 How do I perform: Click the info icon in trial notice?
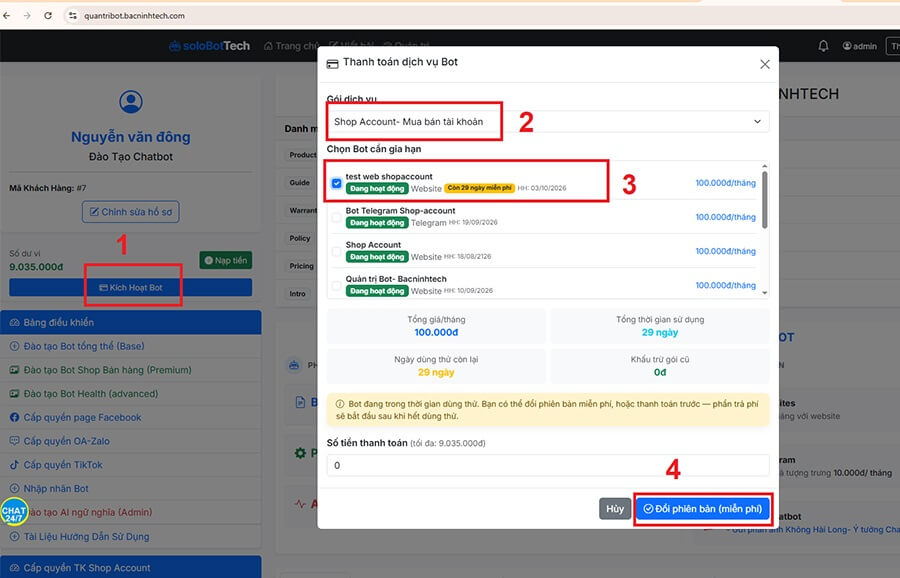340,404
